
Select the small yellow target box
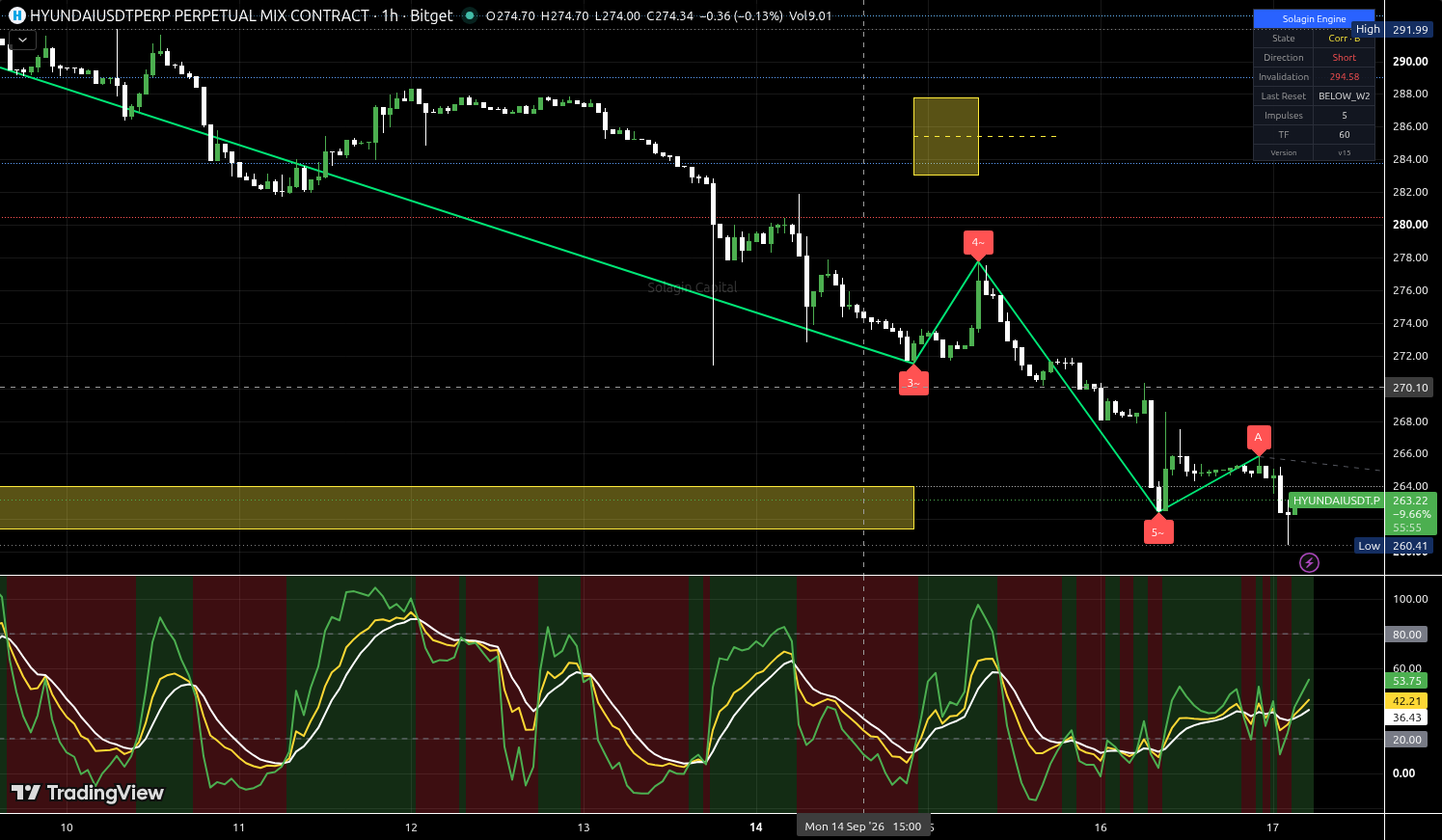946,136
